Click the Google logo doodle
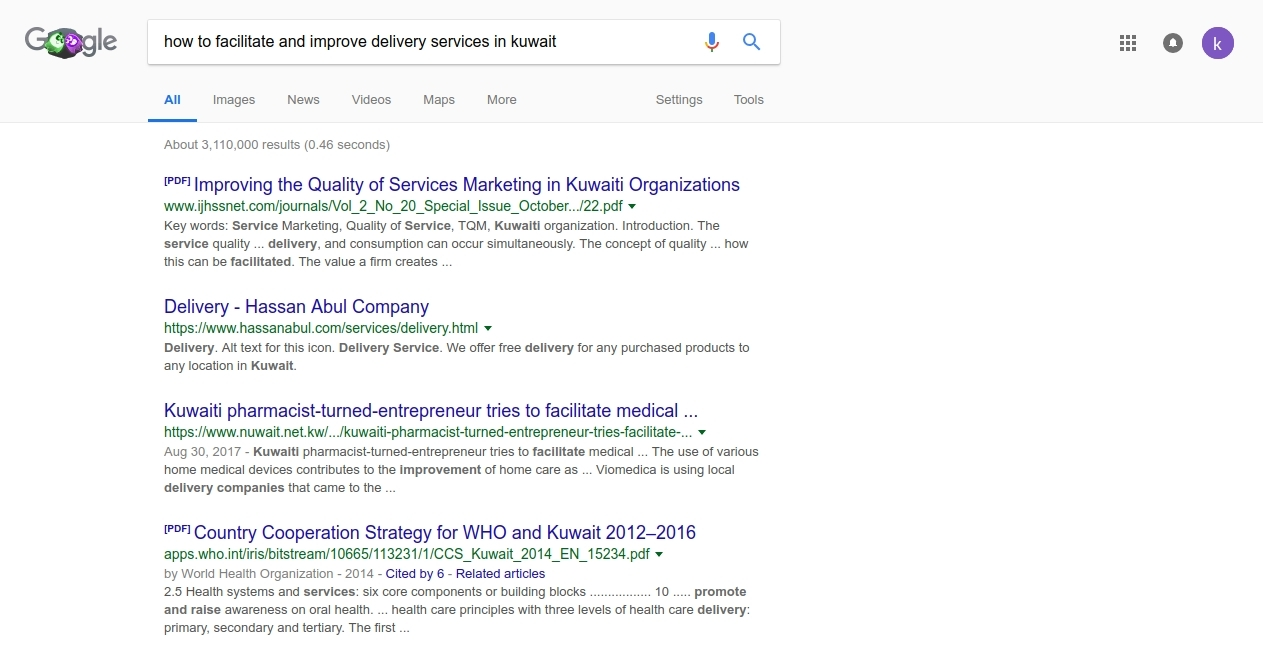The image size is (1263, 648). 70,42
